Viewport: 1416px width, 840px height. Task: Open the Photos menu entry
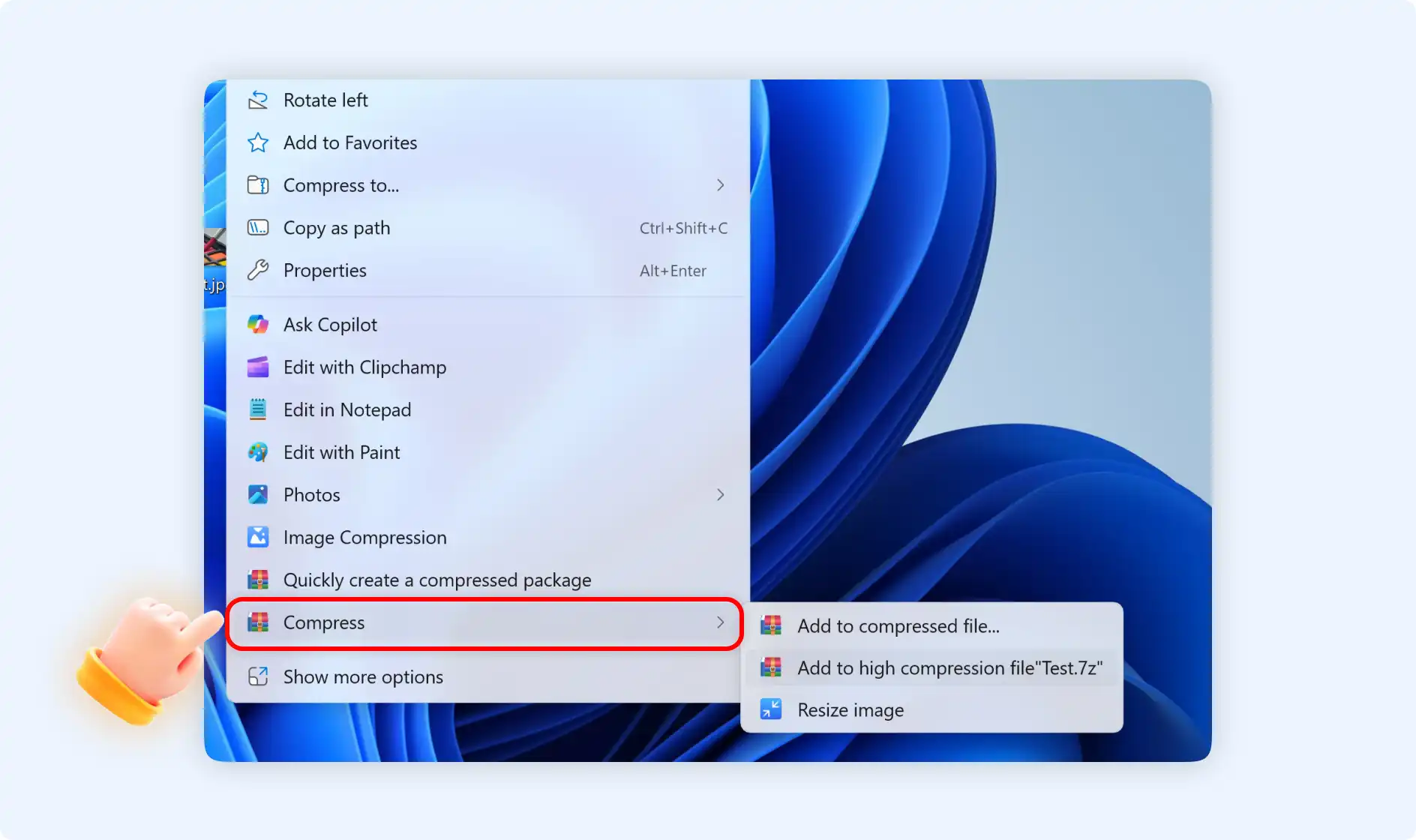(x=487, y=495)
